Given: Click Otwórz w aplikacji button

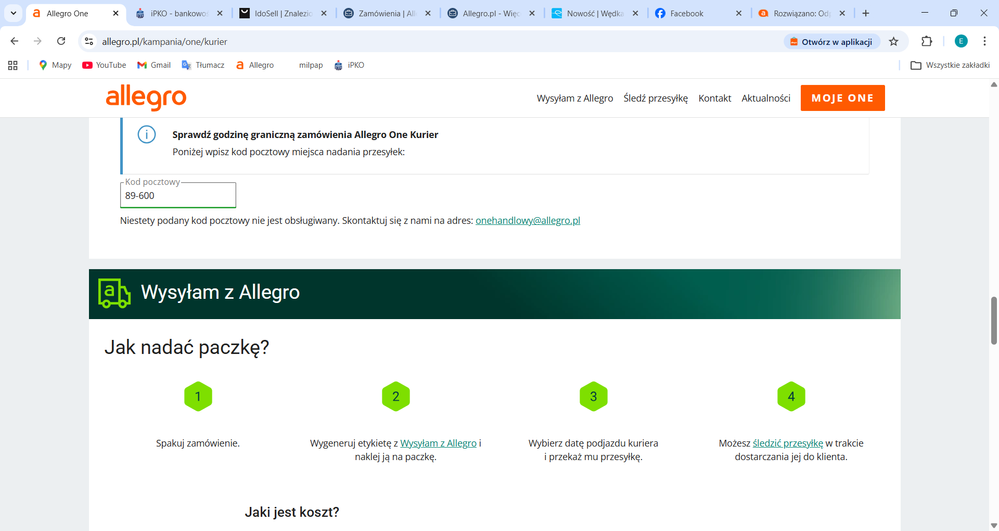Looking at the screenshot, I should pos(831,41).
